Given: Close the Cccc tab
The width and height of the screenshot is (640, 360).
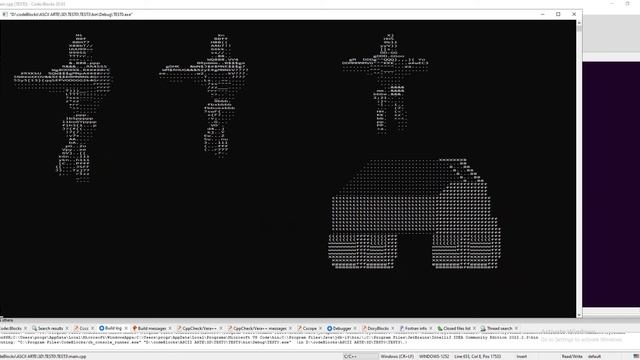Looking at the screenshot, I should point(92,328).
